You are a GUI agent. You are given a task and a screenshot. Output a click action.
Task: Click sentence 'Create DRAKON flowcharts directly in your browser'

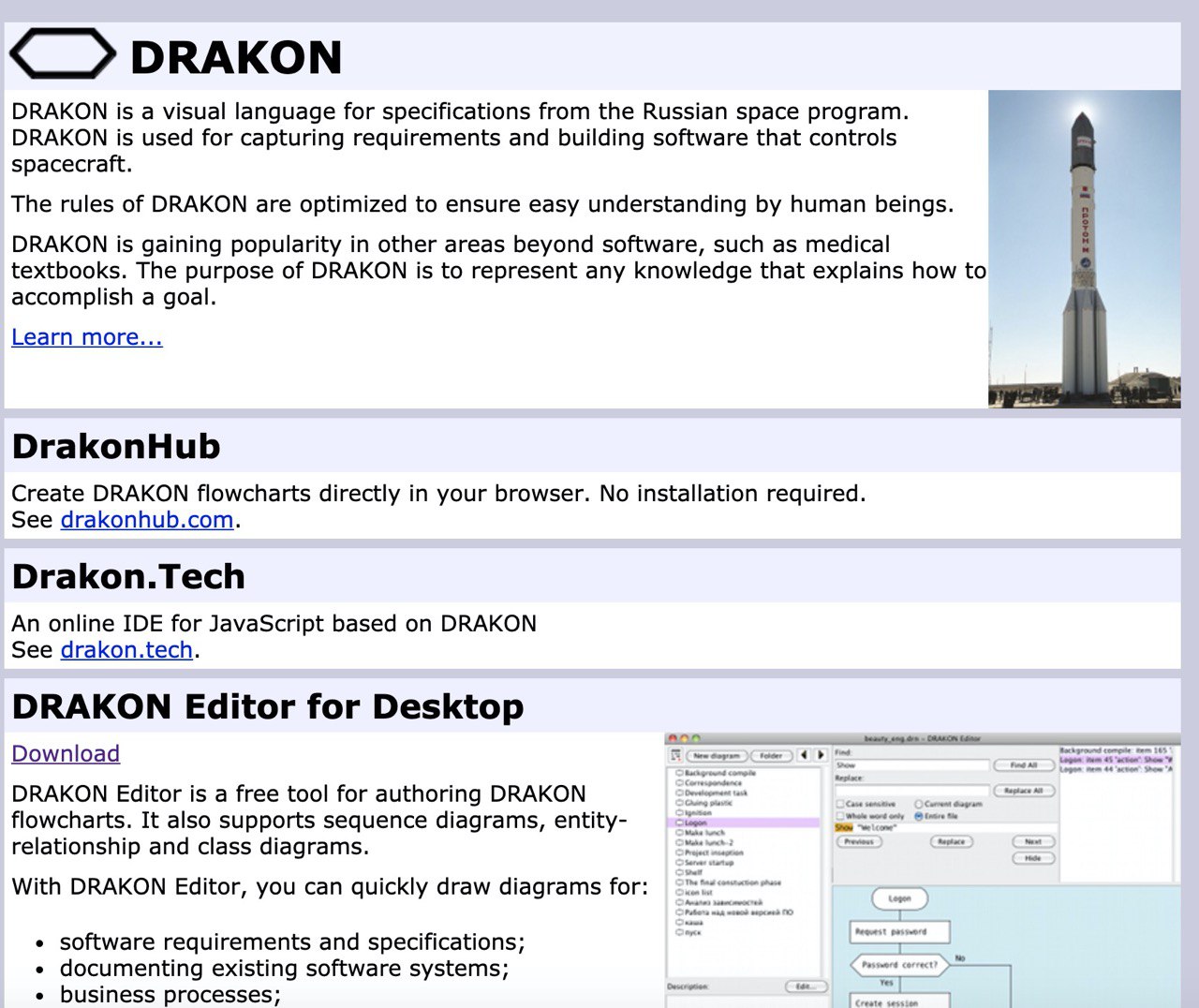click(x=299, y=494)
